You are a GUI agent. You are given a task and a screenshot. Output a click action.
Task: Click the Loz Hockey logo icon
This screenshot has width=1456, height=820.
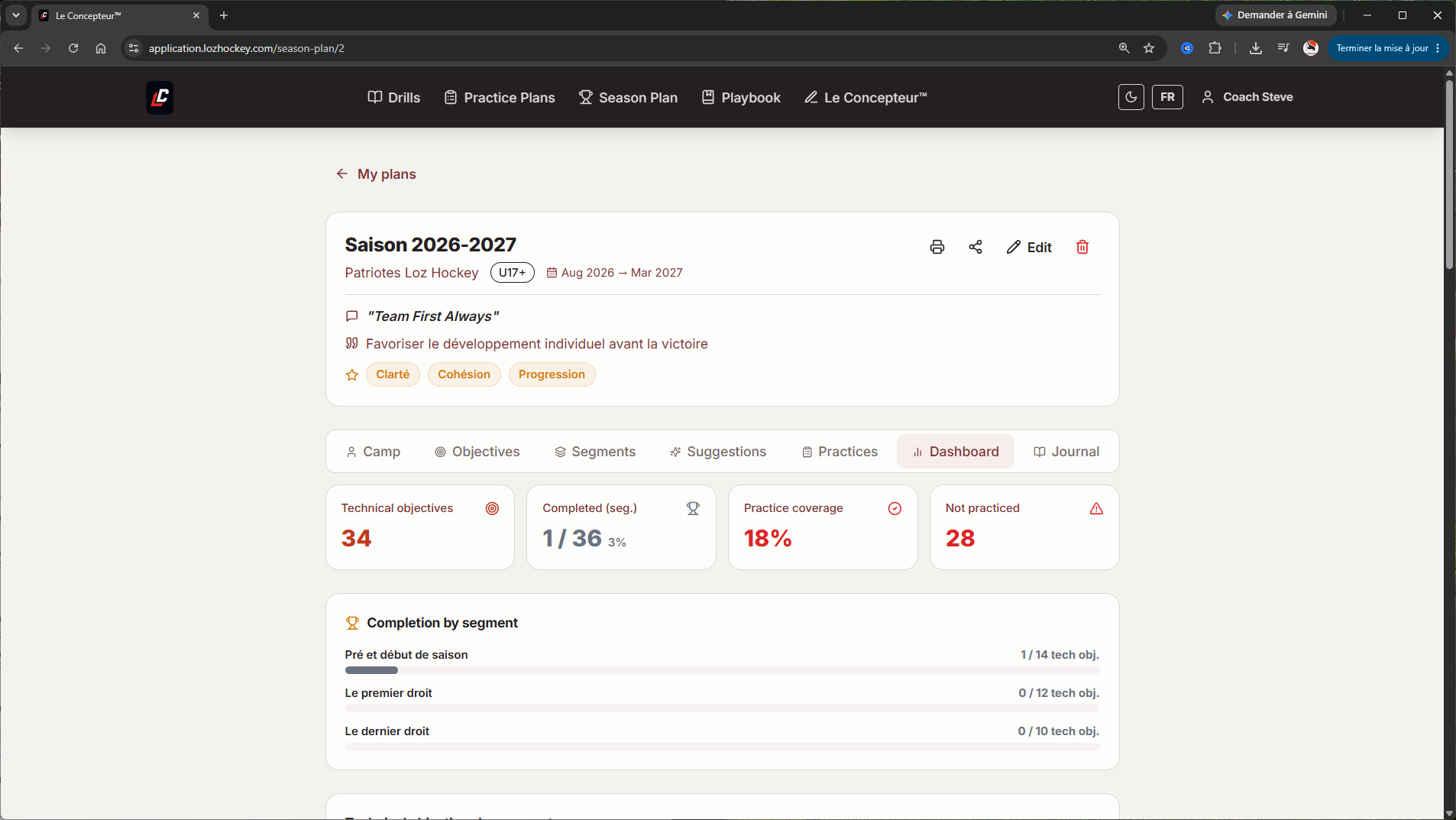click(160, 97)
